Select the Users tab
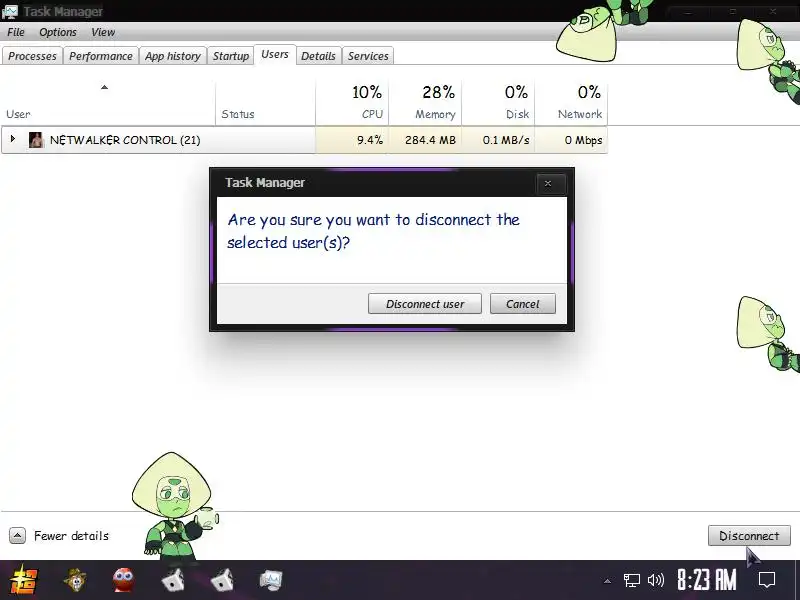The height and width of the screenshot is (600, 800). [x=274, y=55]
